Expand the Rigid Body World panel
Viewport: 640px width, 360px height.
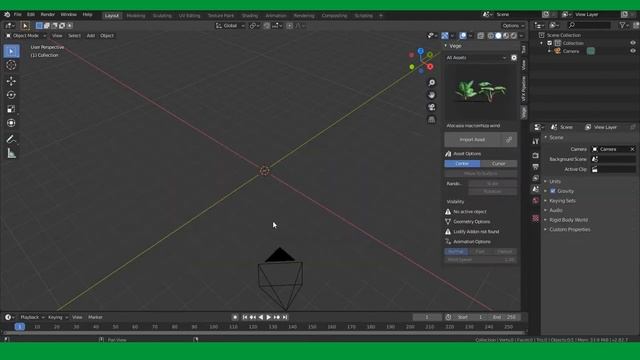coord(568,220)
